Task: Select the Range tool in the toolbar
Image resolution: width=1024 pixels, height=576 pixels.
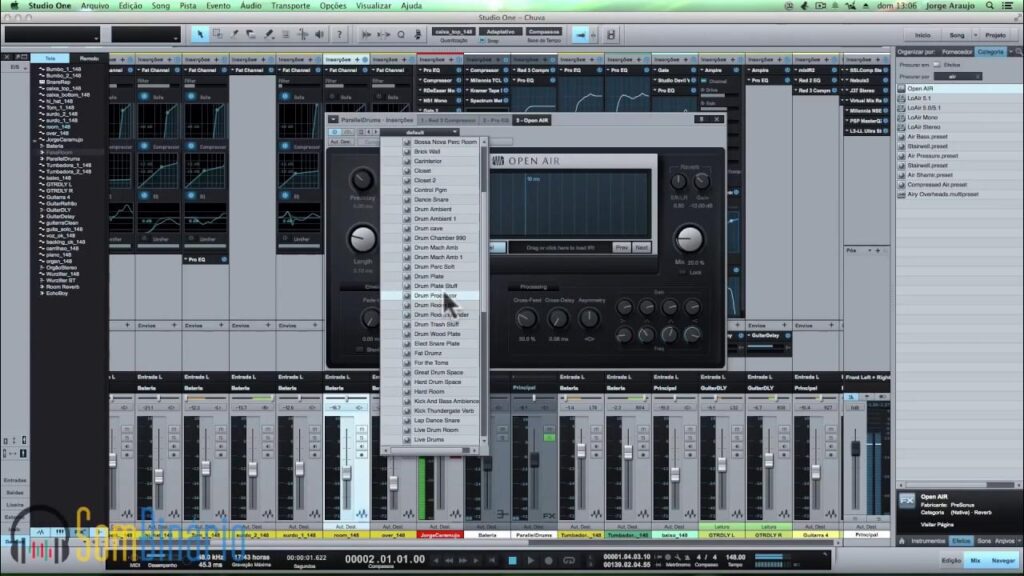Action: [x=217, y=35]
